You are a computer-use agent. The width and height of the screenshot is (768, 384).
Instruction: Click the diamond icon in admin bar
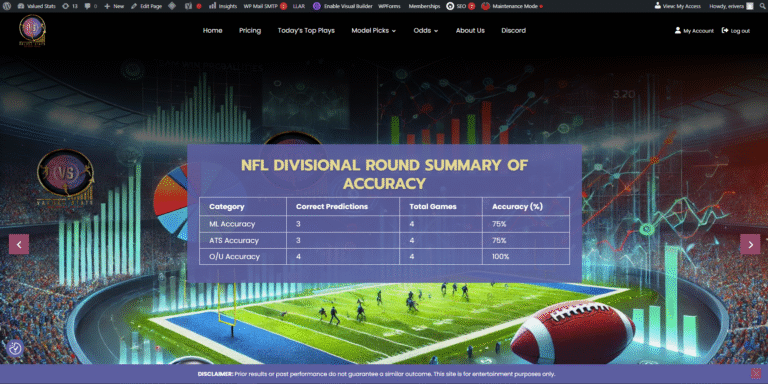point(172,6)
